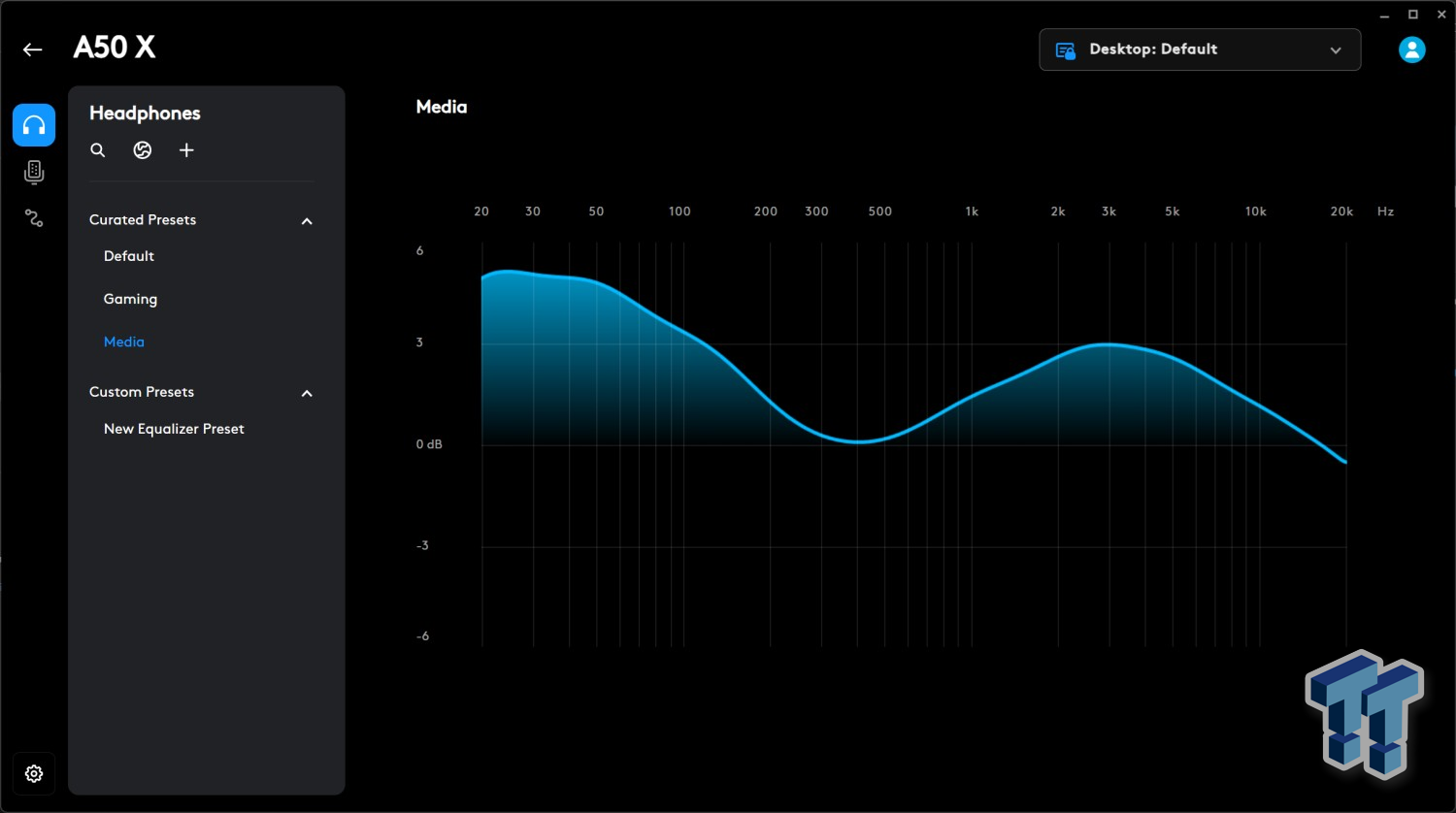Click the Curated Presets heading
The image size is (1456, 813).
143,220
